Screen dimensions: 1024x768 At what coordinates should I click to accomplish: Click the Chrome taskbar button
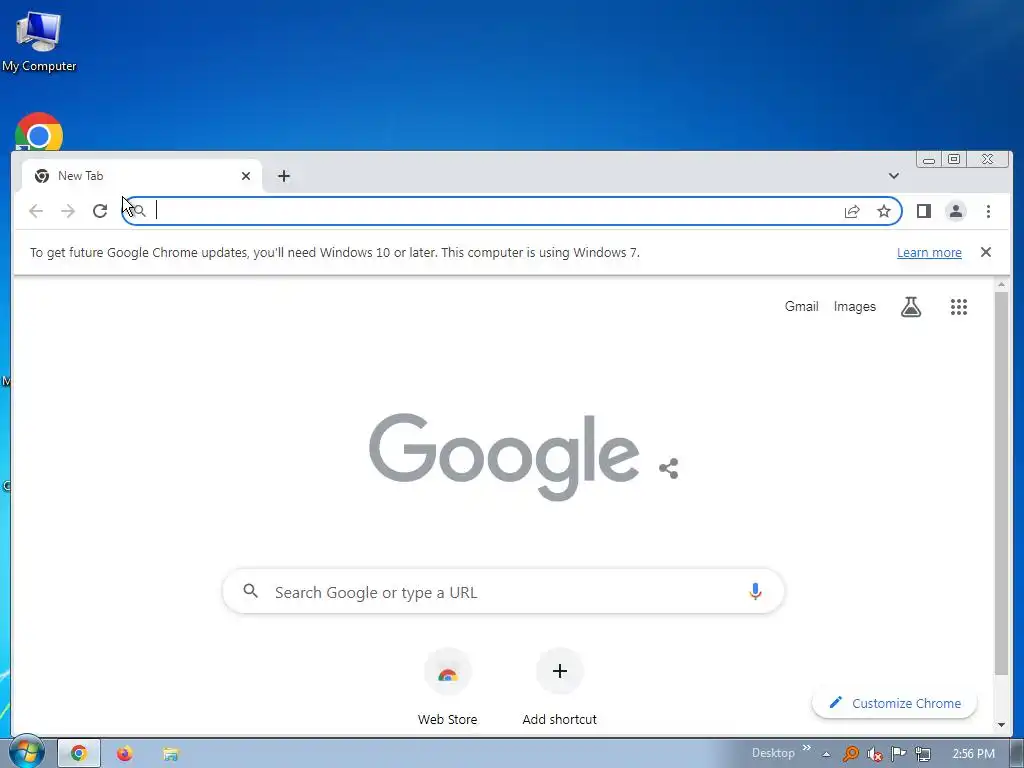point(79,753)
